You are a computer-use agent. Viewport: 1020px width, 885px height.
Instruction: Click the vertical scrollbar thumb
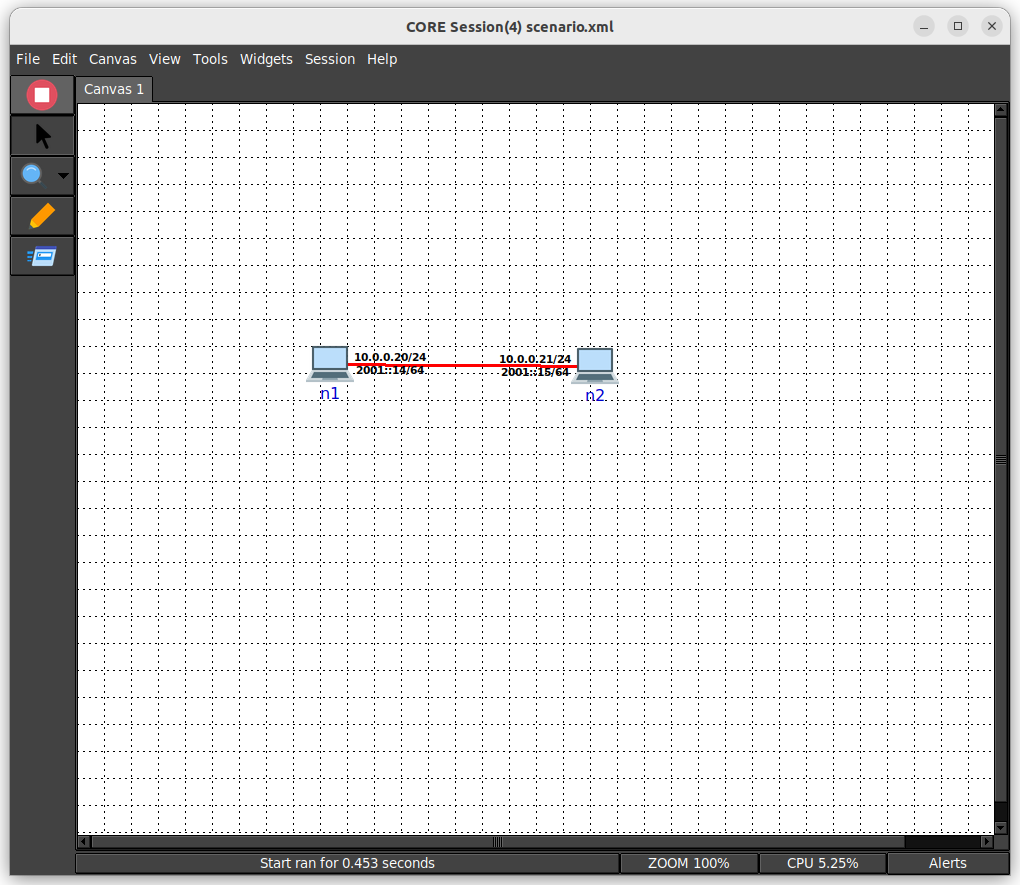click(1001, 459)
